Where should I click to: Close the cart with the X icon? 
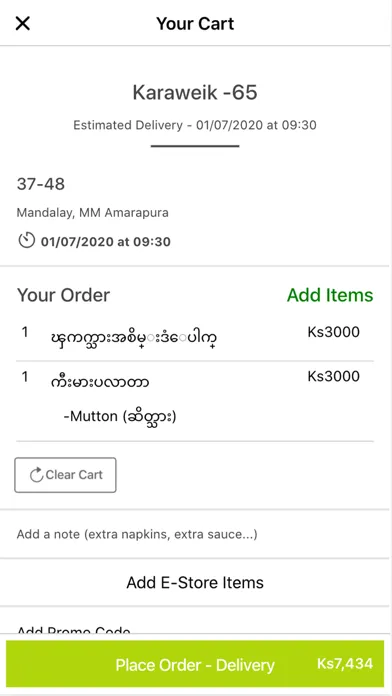point(23,23)
